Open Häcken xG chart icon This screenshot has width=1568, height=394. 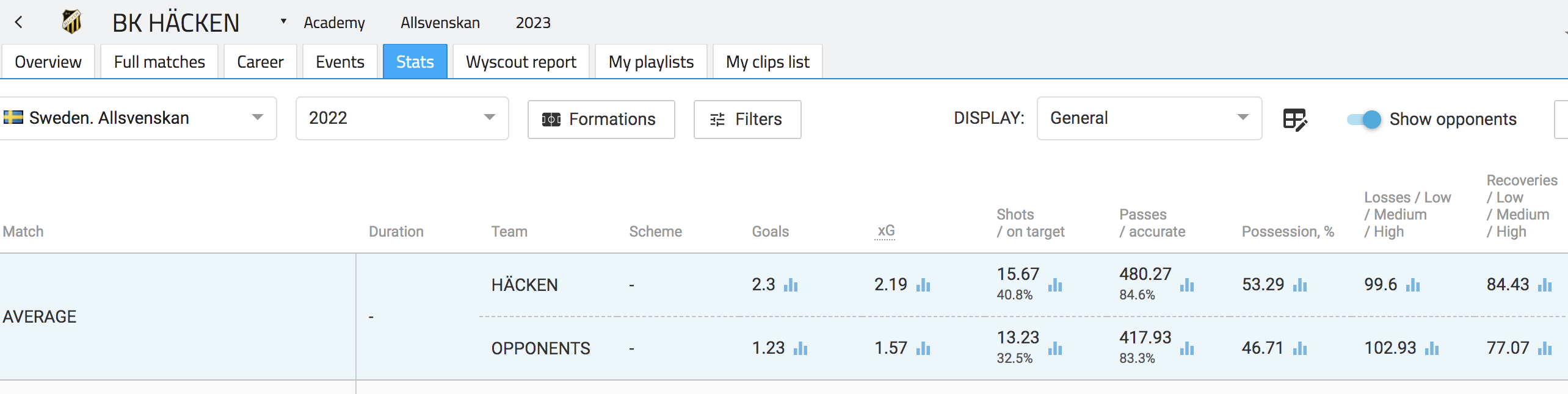(923, 285)
